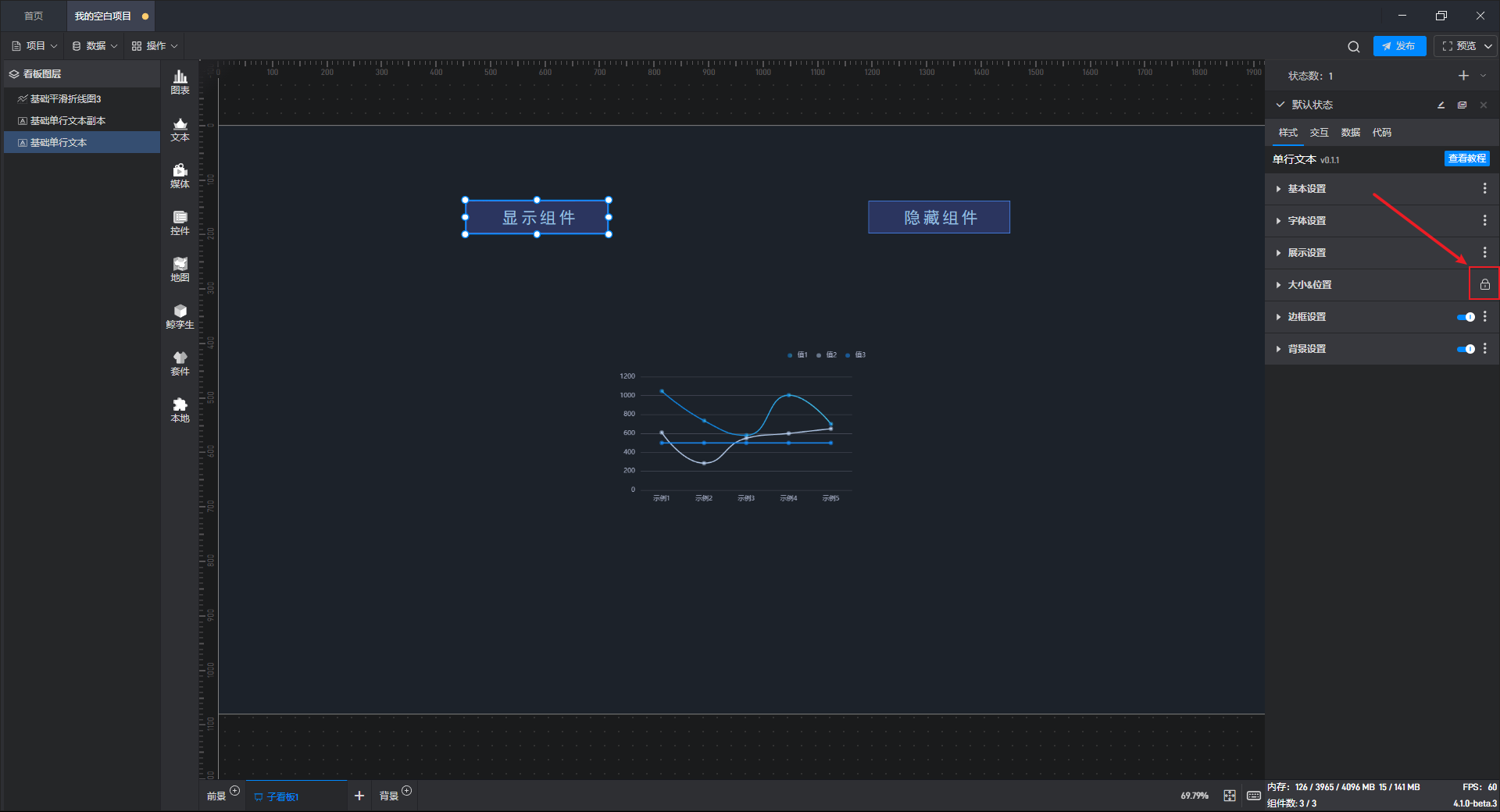The image size is (1500, 812).
Task: Select the 基础平滑折线图3 layer
Action: coord(82,99)
